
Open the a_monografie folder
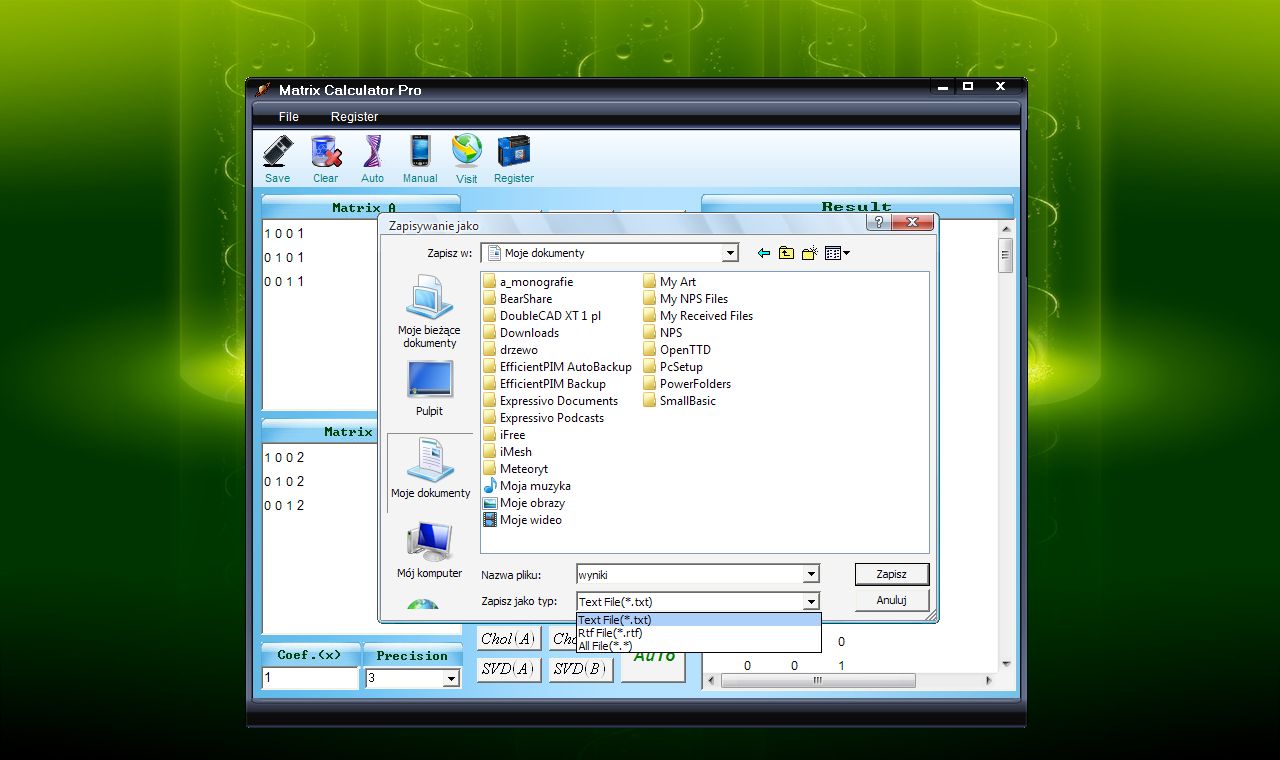pyautogui.click(x=528, y=282)
